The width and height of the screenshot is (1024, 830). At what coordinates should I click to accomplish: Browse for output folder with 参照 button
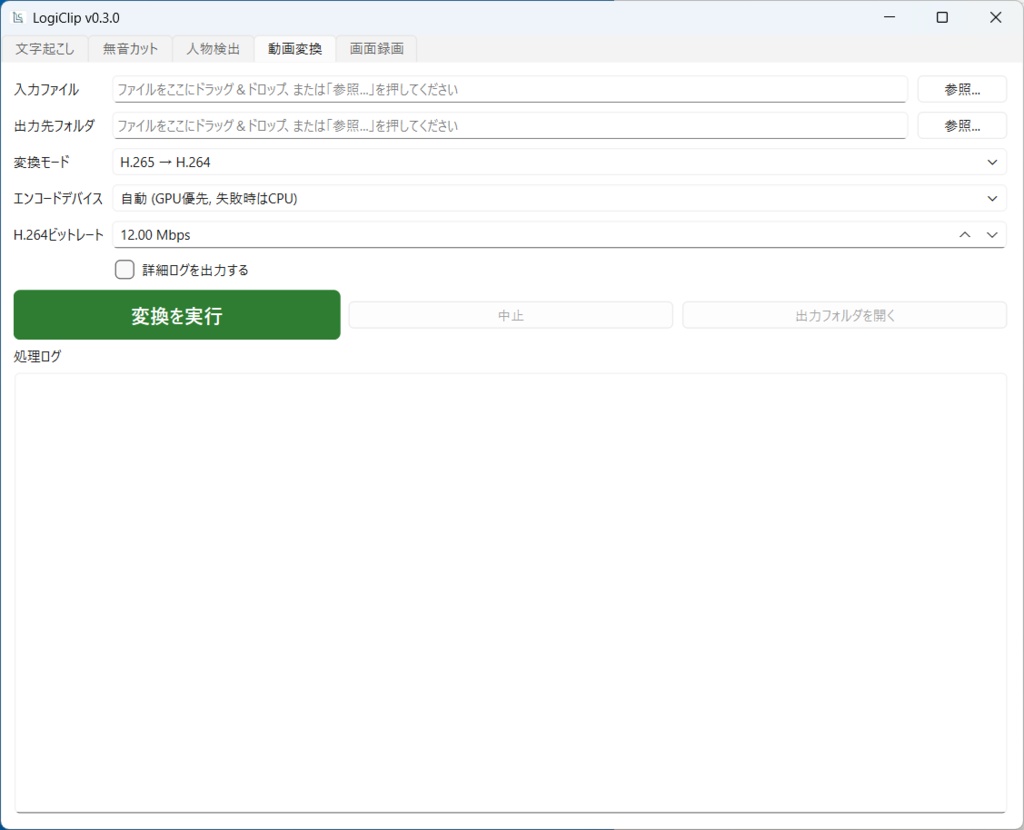pyautogui.click(x=962, y=126)
